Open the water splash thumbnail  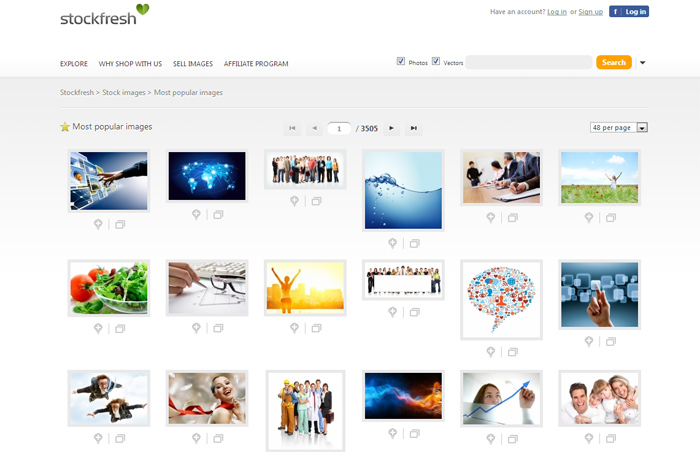click(x=403, y=190)
